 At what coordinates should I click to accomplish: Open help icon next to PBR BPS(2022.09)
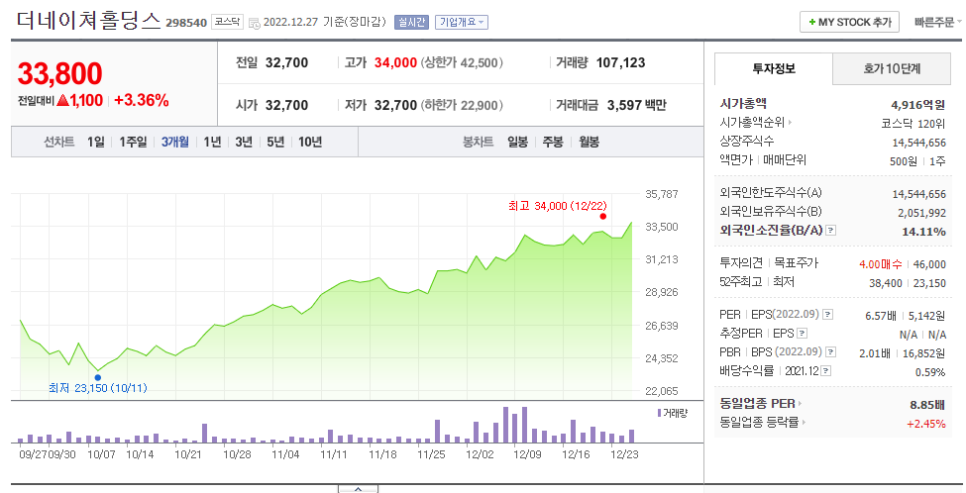tap(830, 352)
